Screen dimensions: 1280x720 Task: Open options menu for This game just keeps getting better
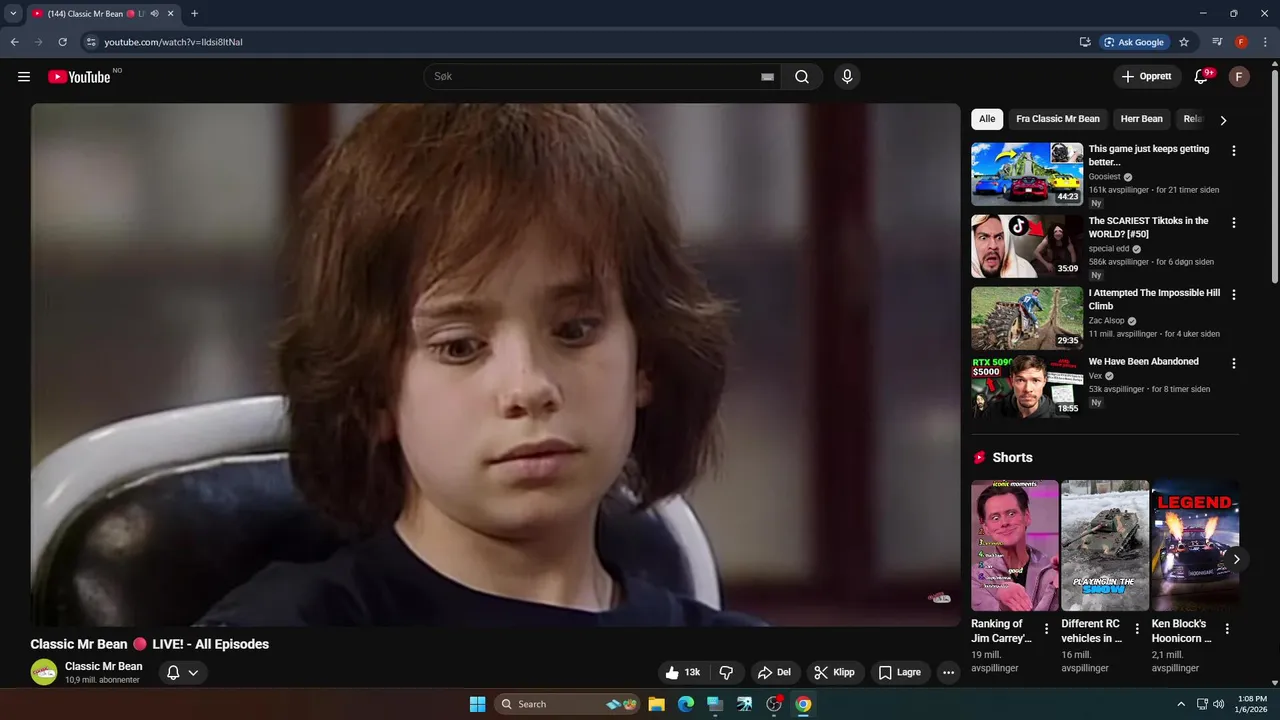click(x=1233, y=151)
